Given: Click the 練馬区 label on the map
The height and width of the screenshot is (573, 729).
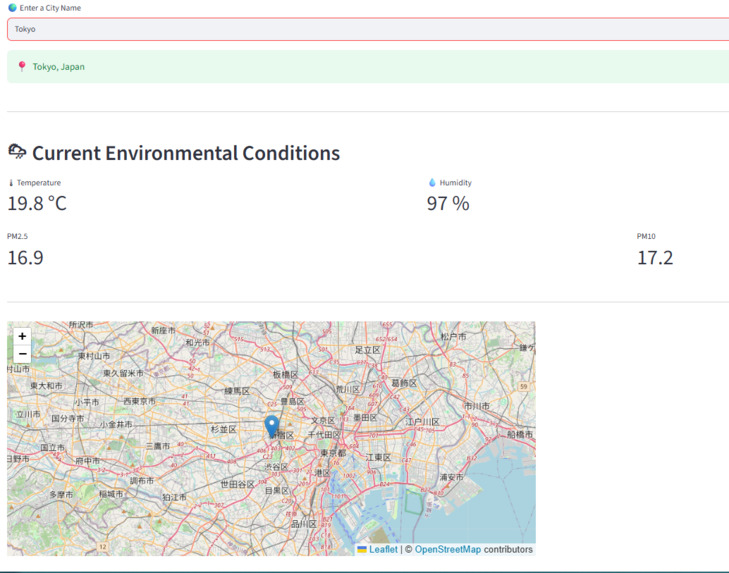Looking at the screenshot, I should 237,391.
